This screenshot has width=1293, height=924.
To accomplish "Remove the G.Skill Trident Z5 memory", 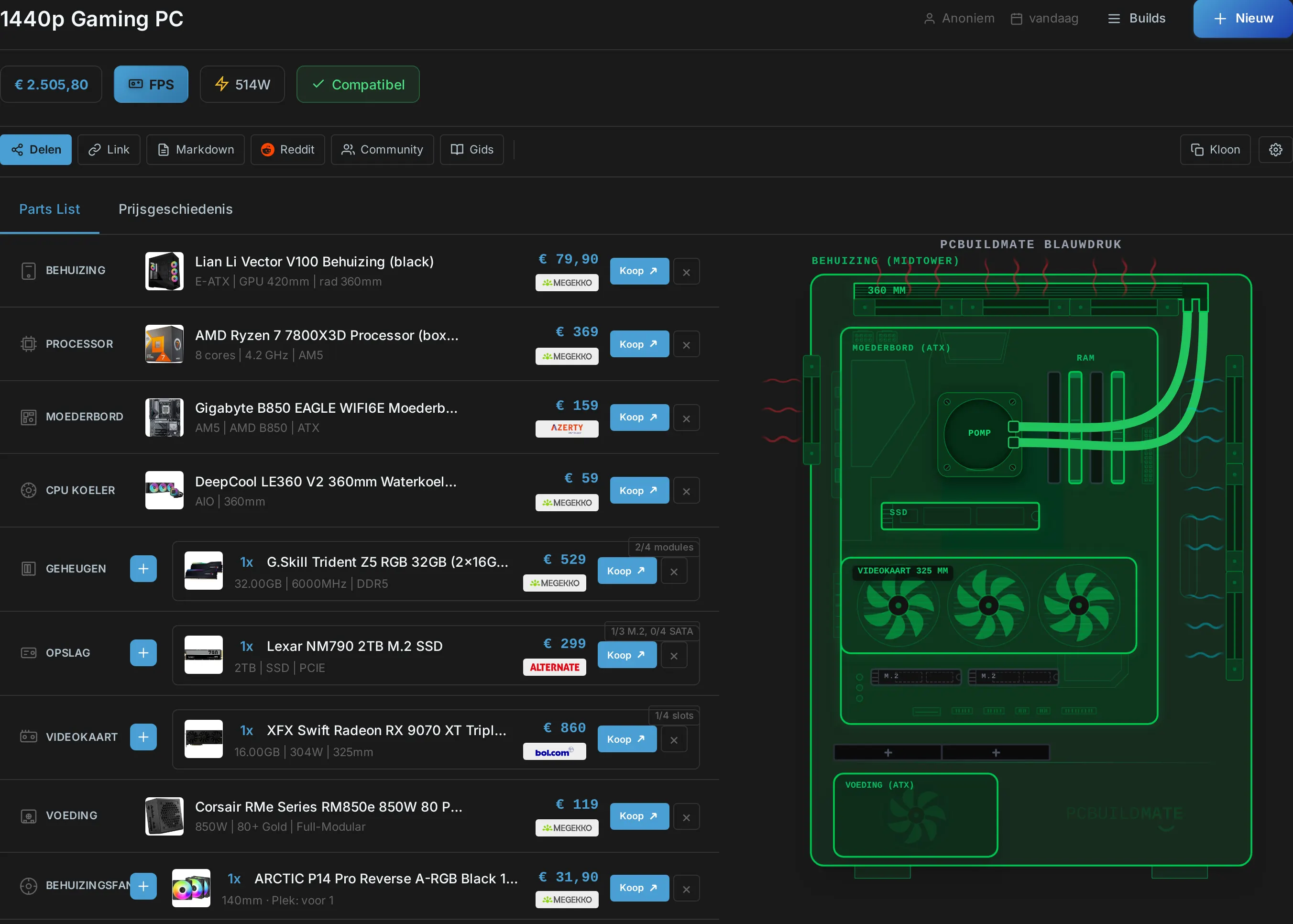I will click(674, 571).
